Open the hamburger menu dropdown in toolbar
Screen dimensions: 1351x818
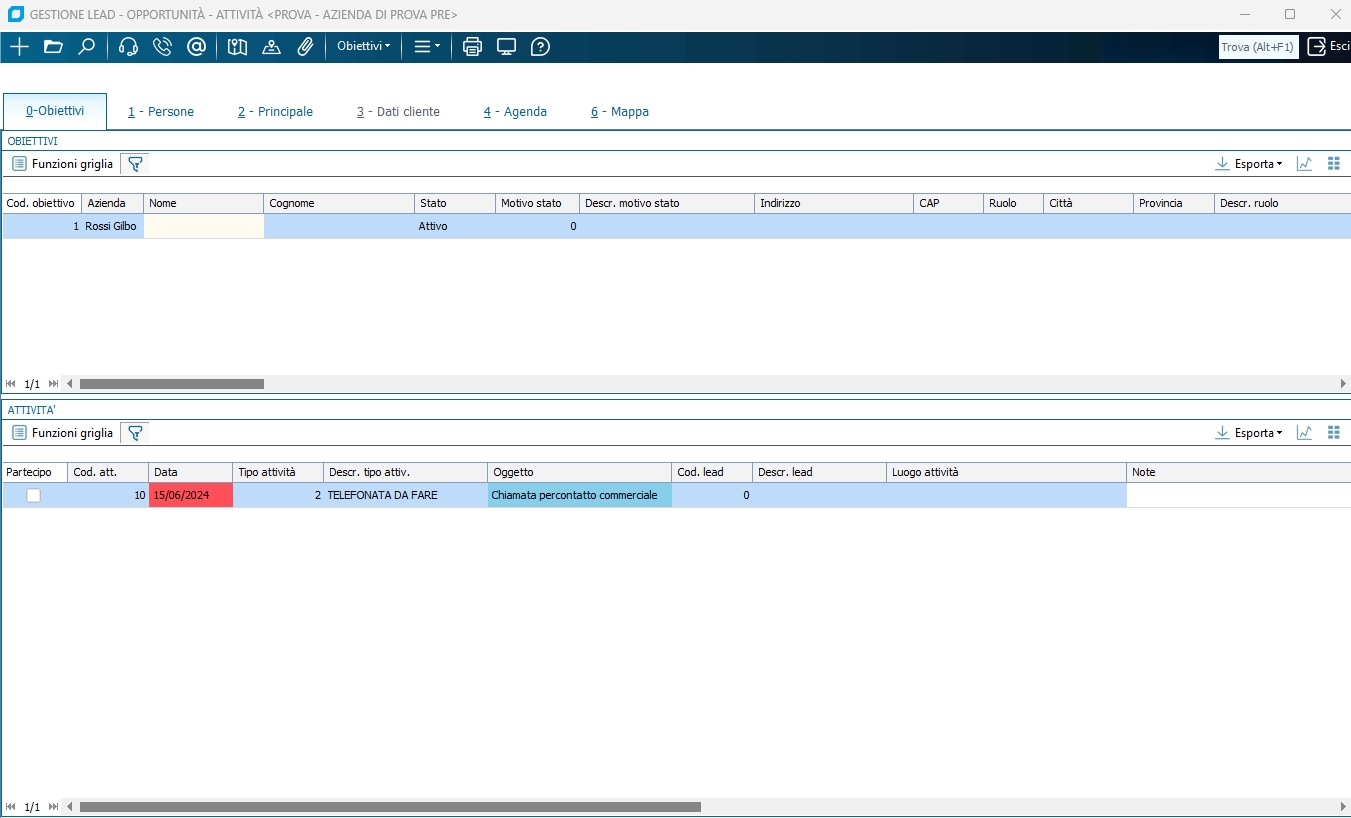coord(427,47)
